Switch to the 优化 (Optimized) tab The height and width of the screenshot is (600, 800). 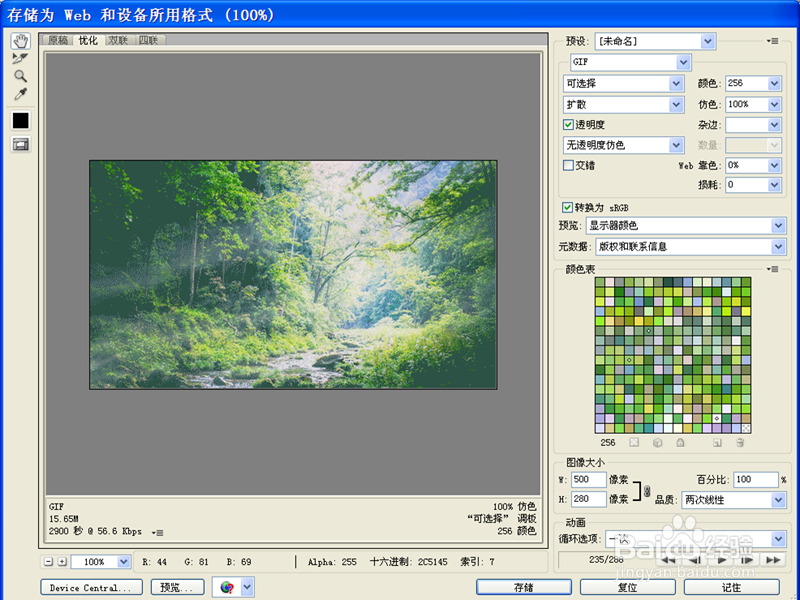click(x=88, y=40)
